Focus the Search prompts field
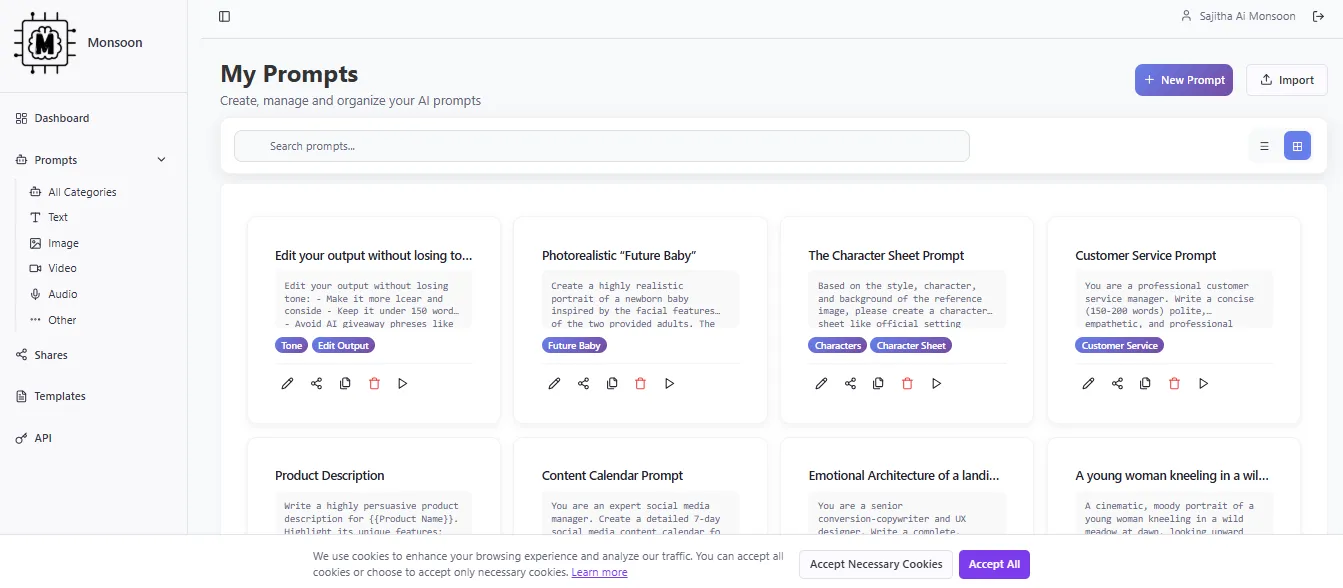The width and height of the screenshot is (1343, 588). [602, 146]
